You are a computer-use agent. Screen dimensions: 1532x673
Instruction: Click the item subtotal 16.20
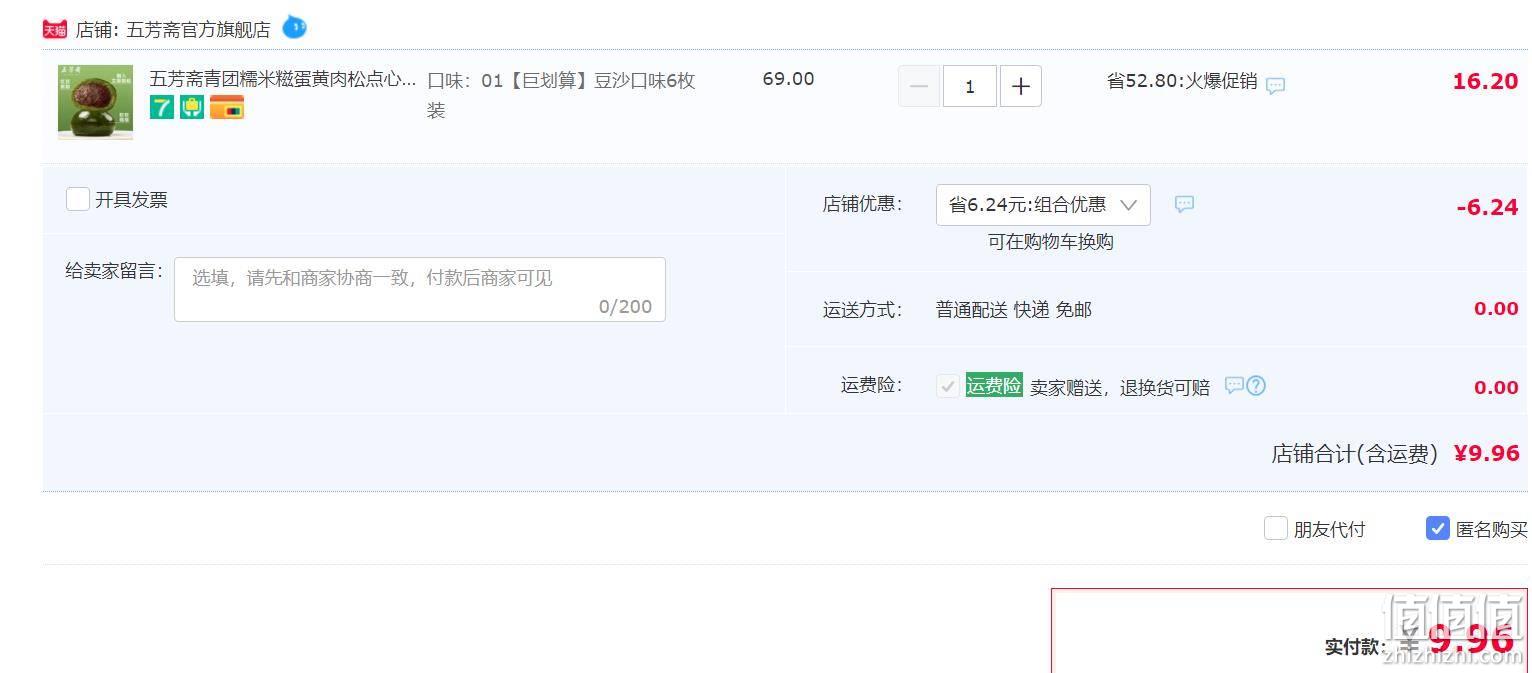click(1485, 82)
